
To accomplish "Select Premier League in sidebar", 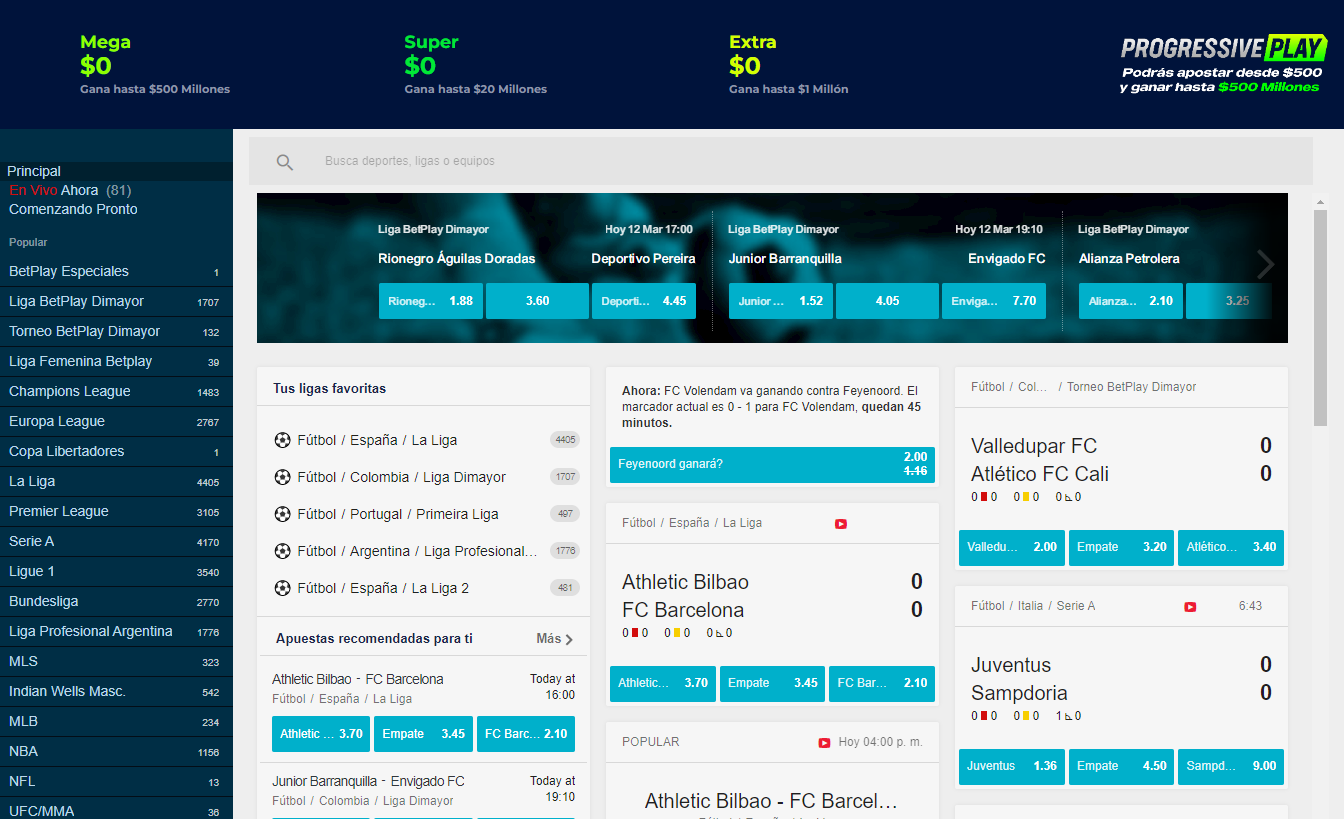I will click(116, 511).
